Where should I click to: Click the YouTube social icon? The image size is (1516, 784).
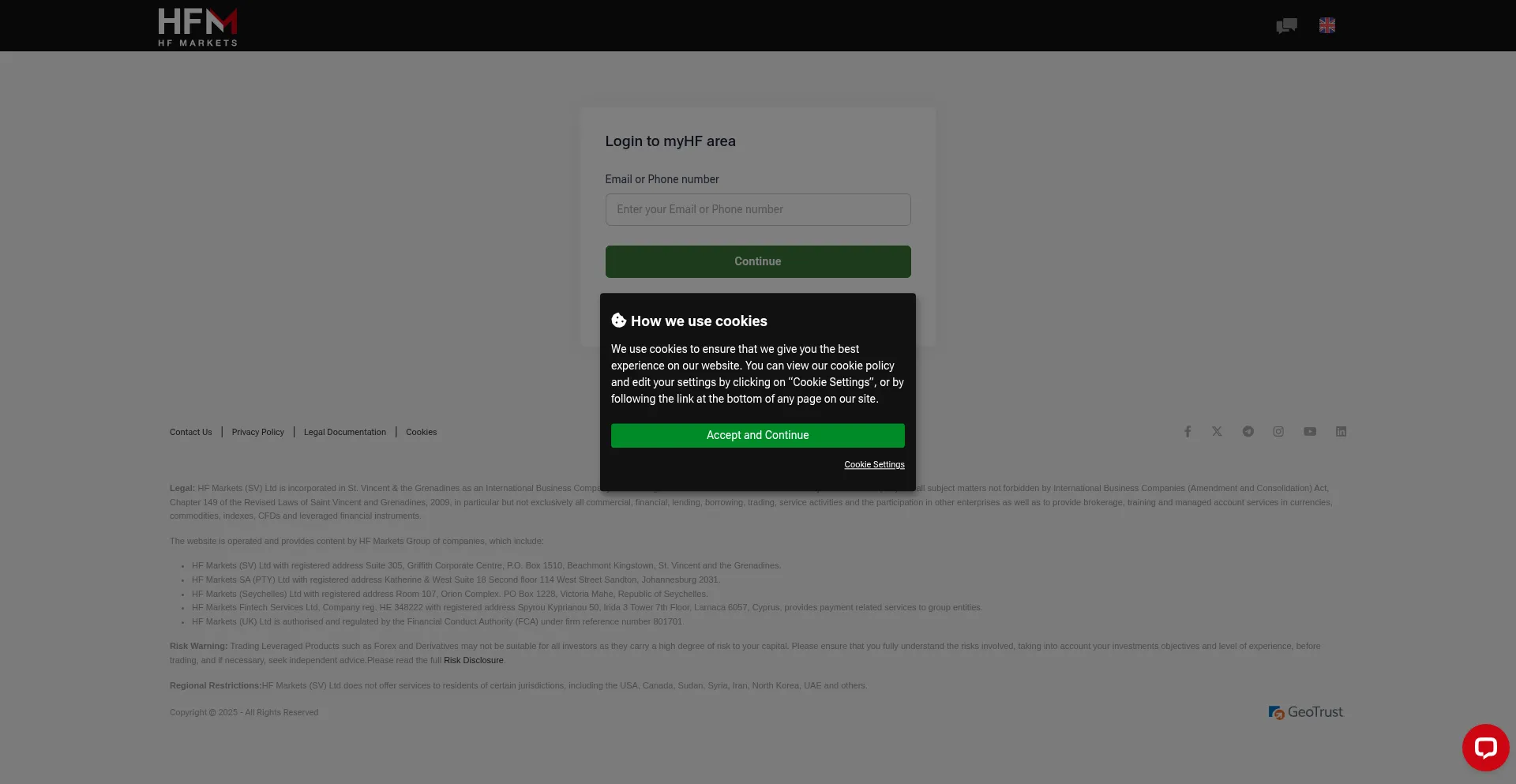click(x=1310, y=431)
